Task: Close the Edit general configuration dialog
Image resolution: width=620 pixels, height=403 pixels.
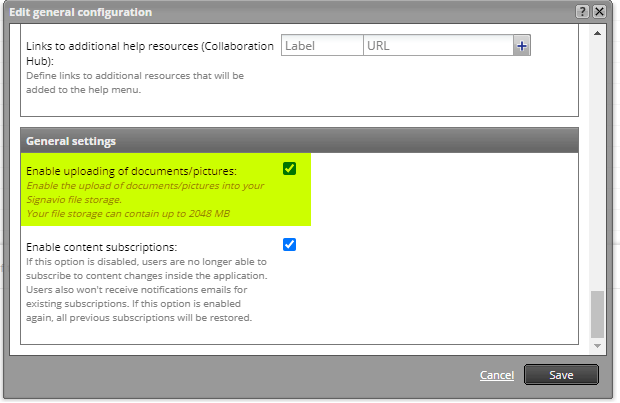Action: pos(599,11)
